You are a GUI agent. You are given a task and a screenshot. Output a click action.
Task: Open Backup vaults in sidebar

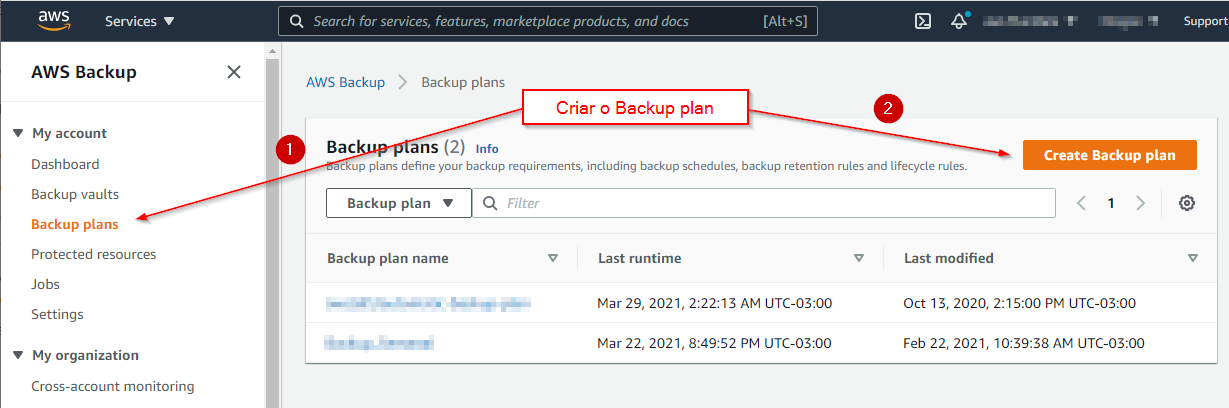point(75,194)
